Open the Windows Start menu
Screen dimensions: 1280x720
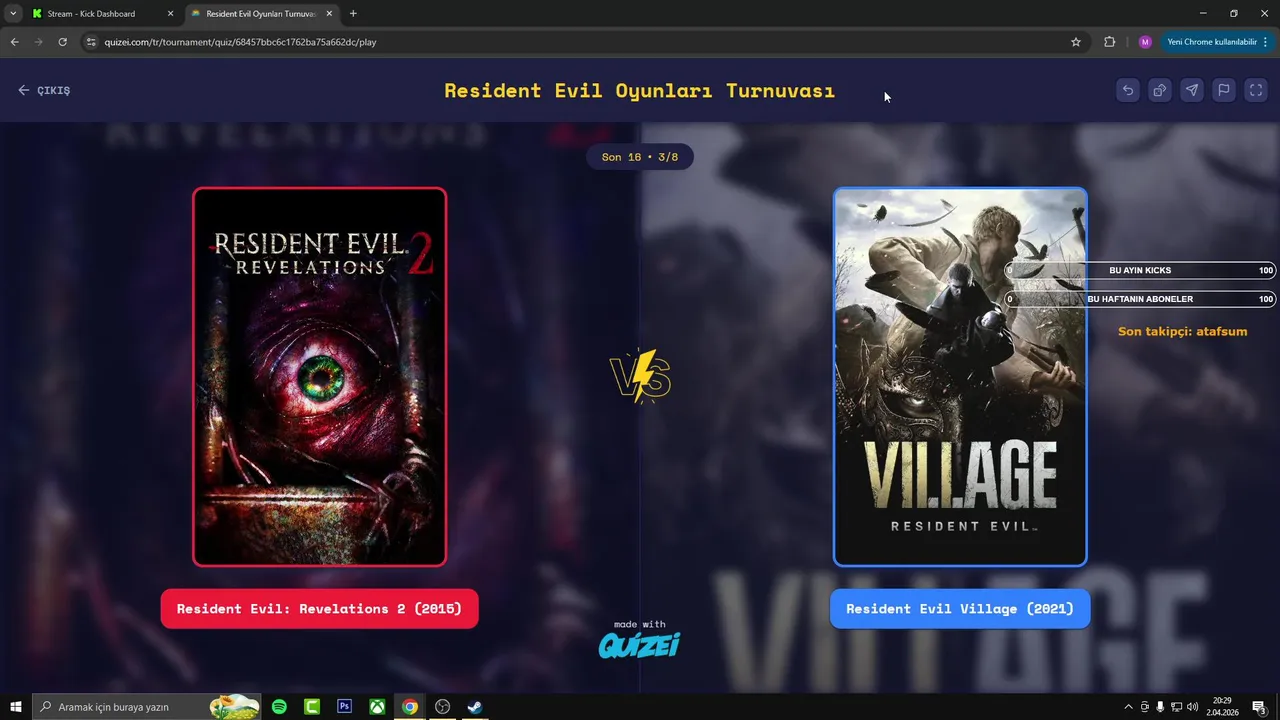[16, 707]
